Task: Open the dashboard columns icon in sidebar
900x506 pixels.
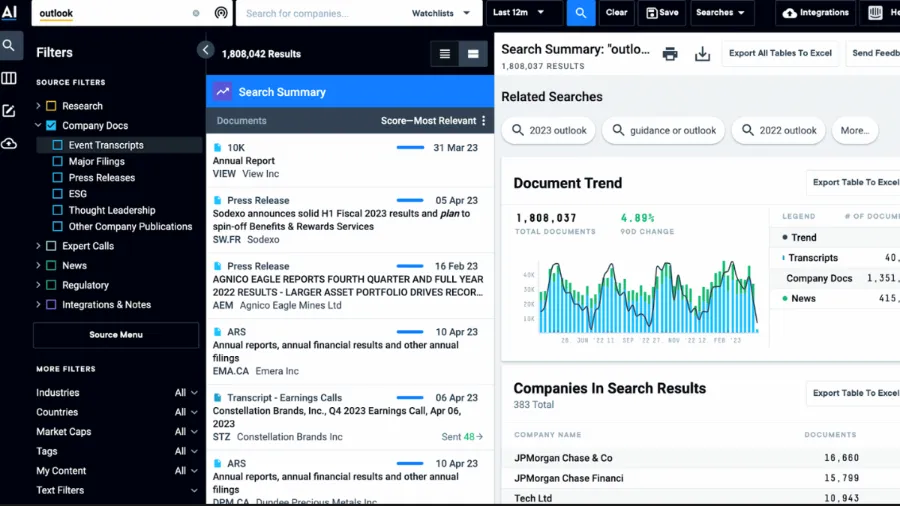Action: (9, 78)
